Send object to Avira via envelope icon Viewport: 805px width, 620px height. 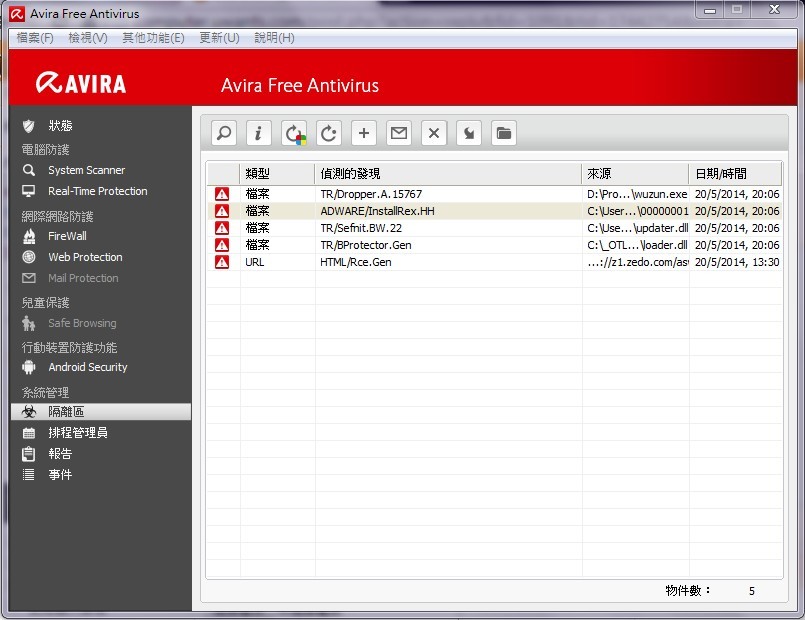point(399,133)
